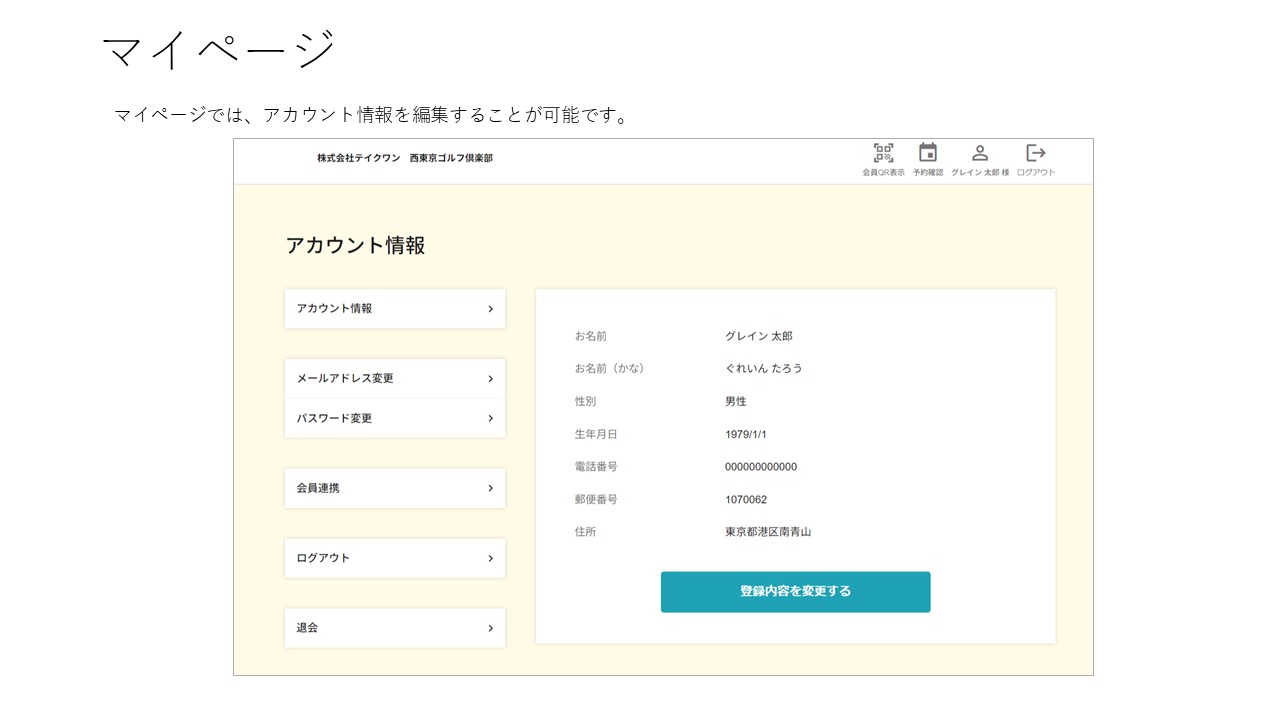Click the postal code value 1070062
The width and height of the screenshot is (1280, 720).
pyautogui.click(x=746, y=499)
